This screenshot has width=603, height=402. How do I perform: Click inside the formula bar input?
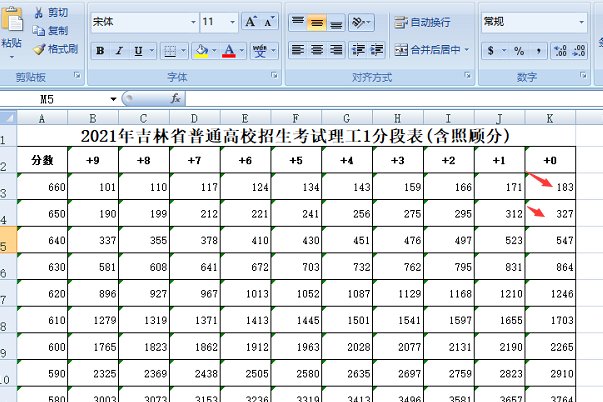(x=394, y=99)
